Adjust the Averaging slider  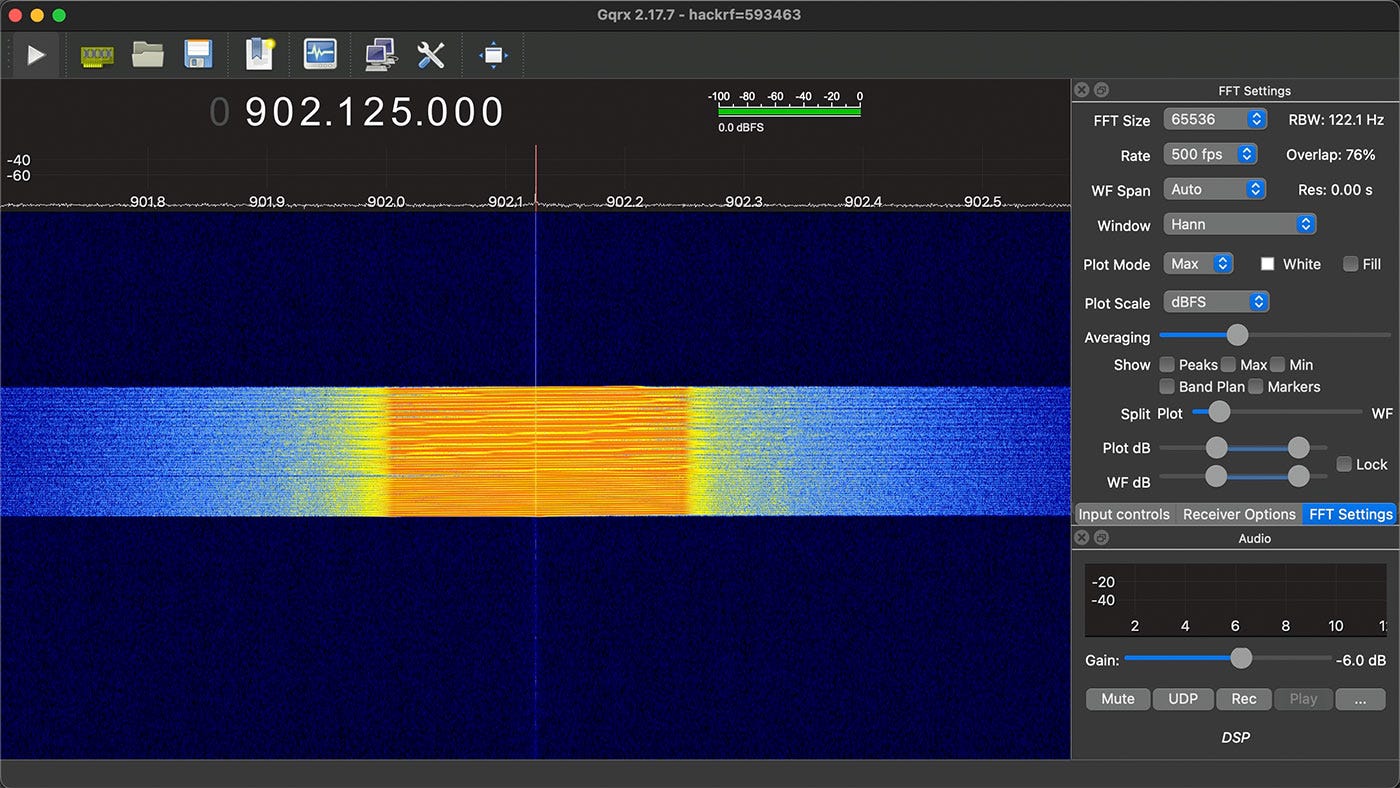coord(1237,335)
